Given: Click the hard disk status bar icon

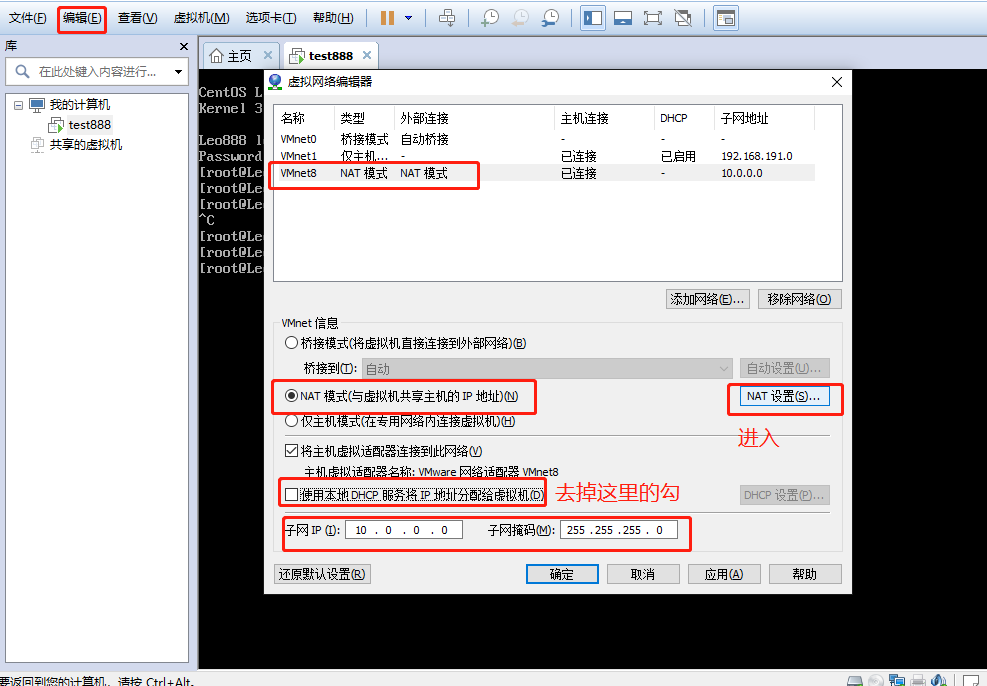Looking at the screenshot, I should (855, 680).
